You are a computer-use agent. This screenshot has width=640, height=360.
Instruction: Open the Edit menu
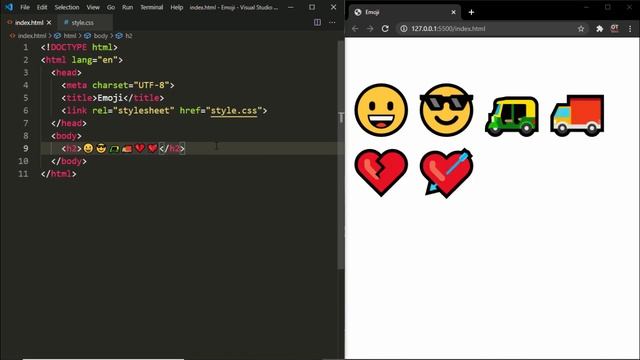click(42, 7)
